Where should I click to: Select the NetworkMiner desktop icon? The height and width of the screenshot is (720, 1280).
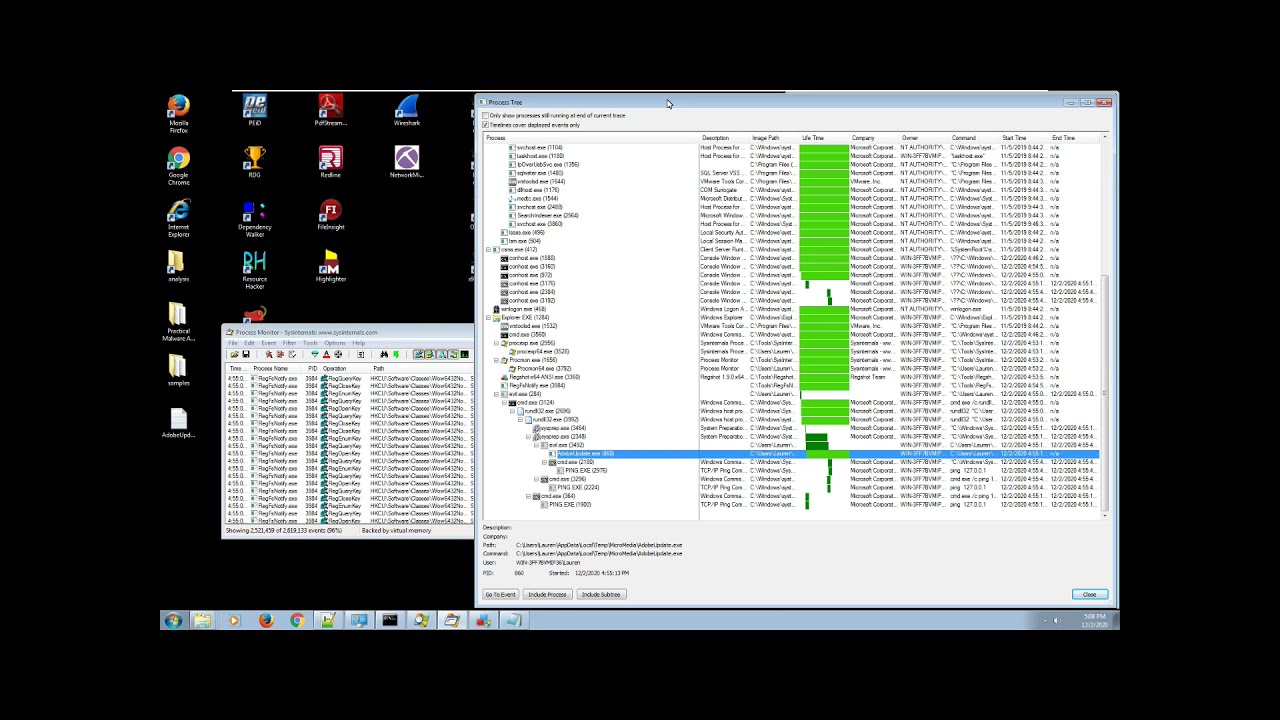(407, 162)
